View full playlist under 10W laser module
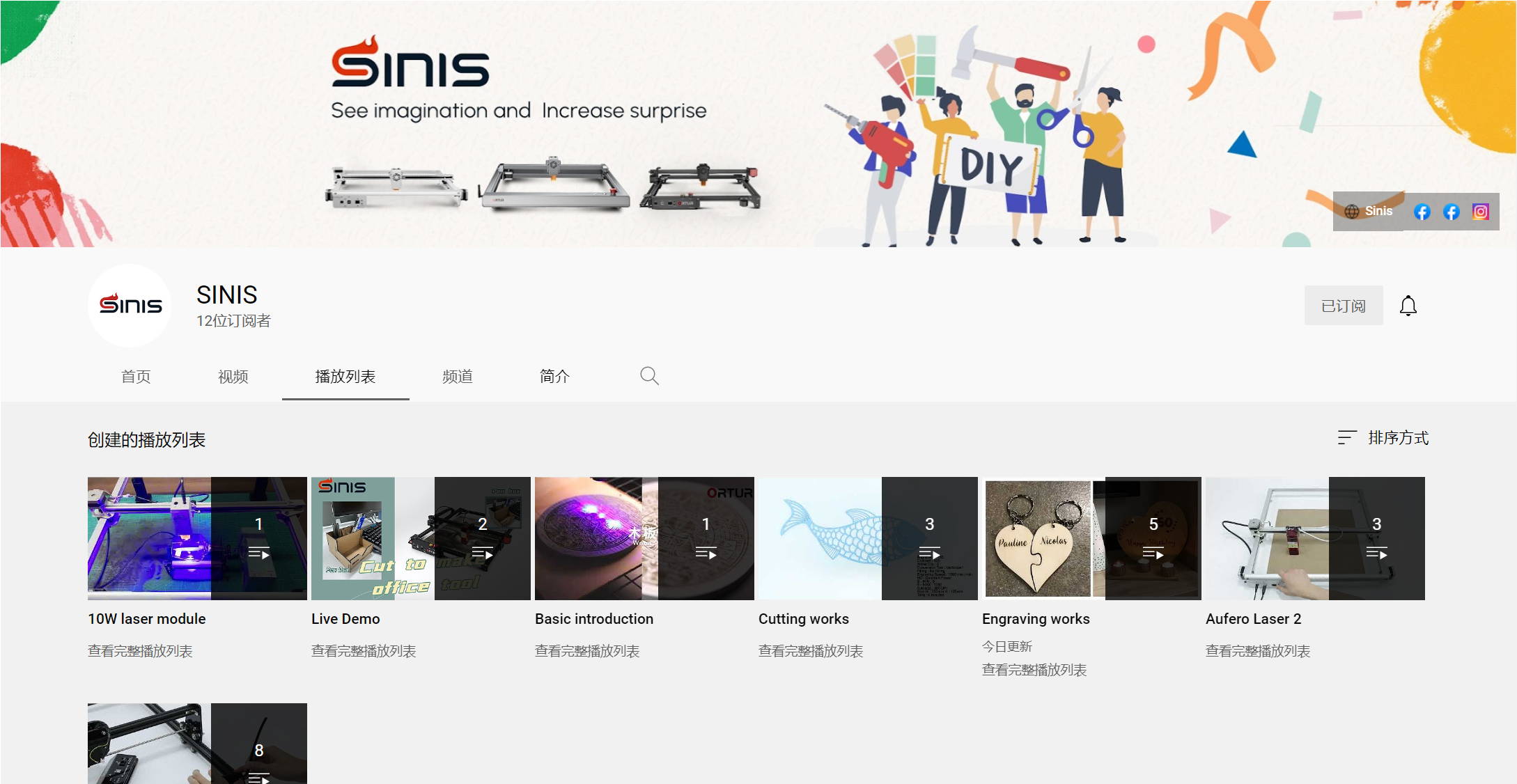1517x784 pixels. click(x=140, y=651)
